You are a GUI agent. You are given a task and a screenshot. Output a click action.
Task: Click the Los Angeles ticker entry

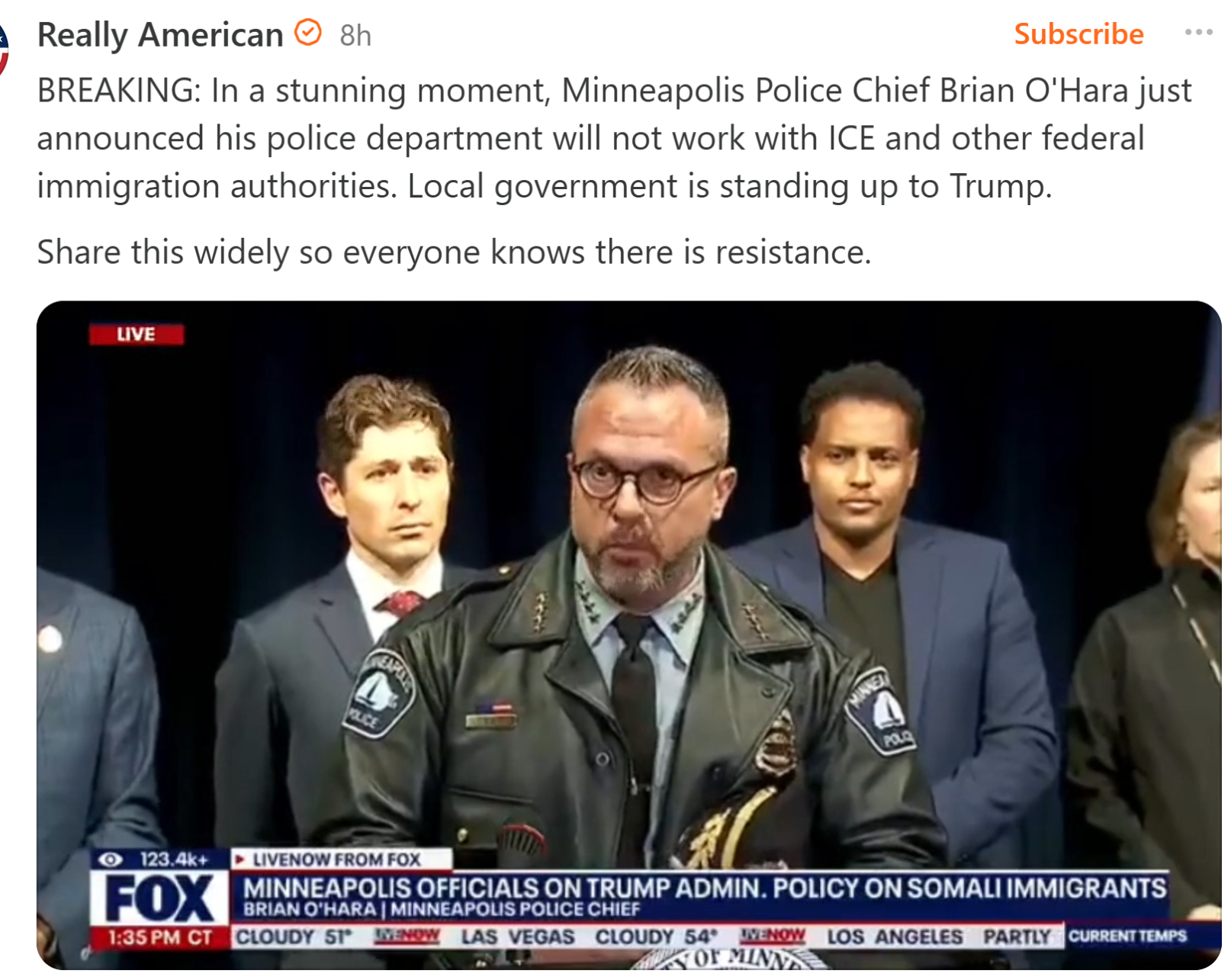click(940, 937)
